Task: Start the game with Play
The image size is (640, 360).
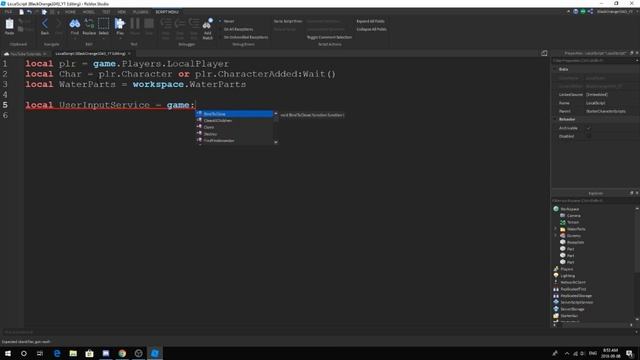Action: tap(120, 24)
